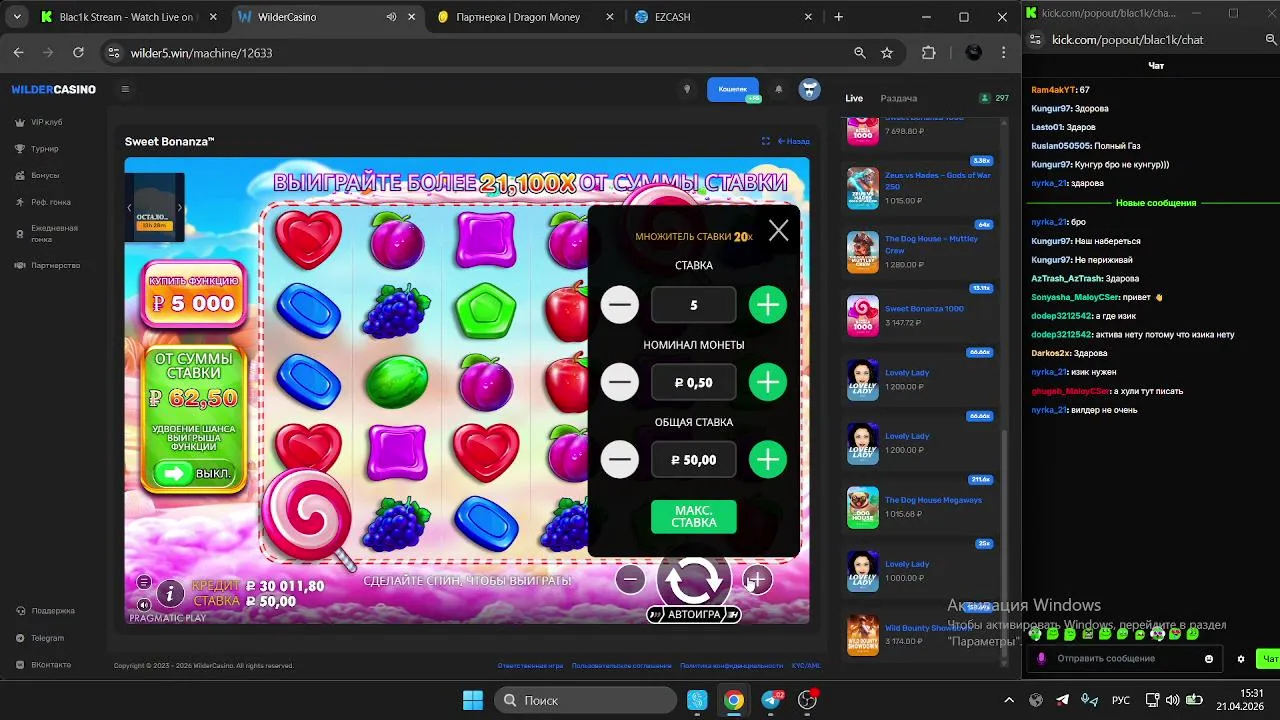Go back via the Назад link

(x=794, y=141)
